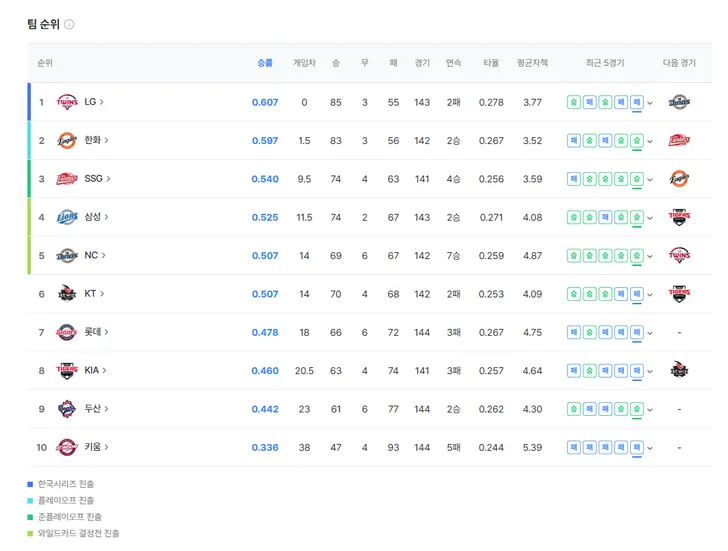Open the 한화 team page link
This screenshot has width=728, height=551.
click(x=96, y=140)
